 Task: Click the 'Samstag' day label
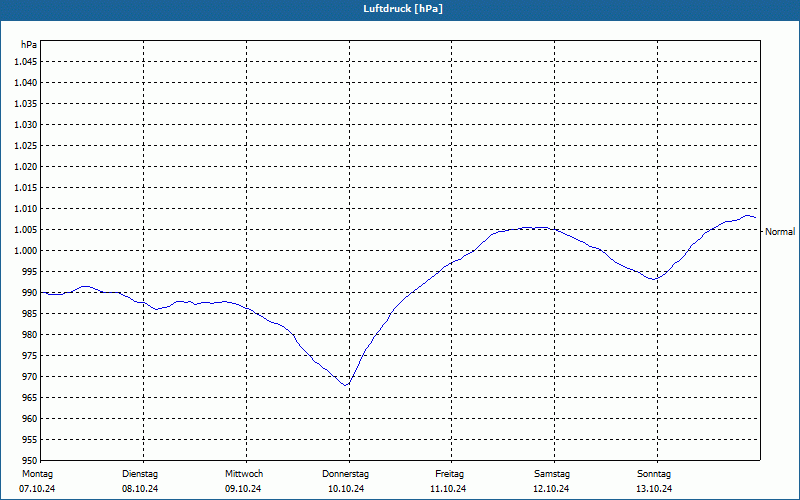(552, 474)
